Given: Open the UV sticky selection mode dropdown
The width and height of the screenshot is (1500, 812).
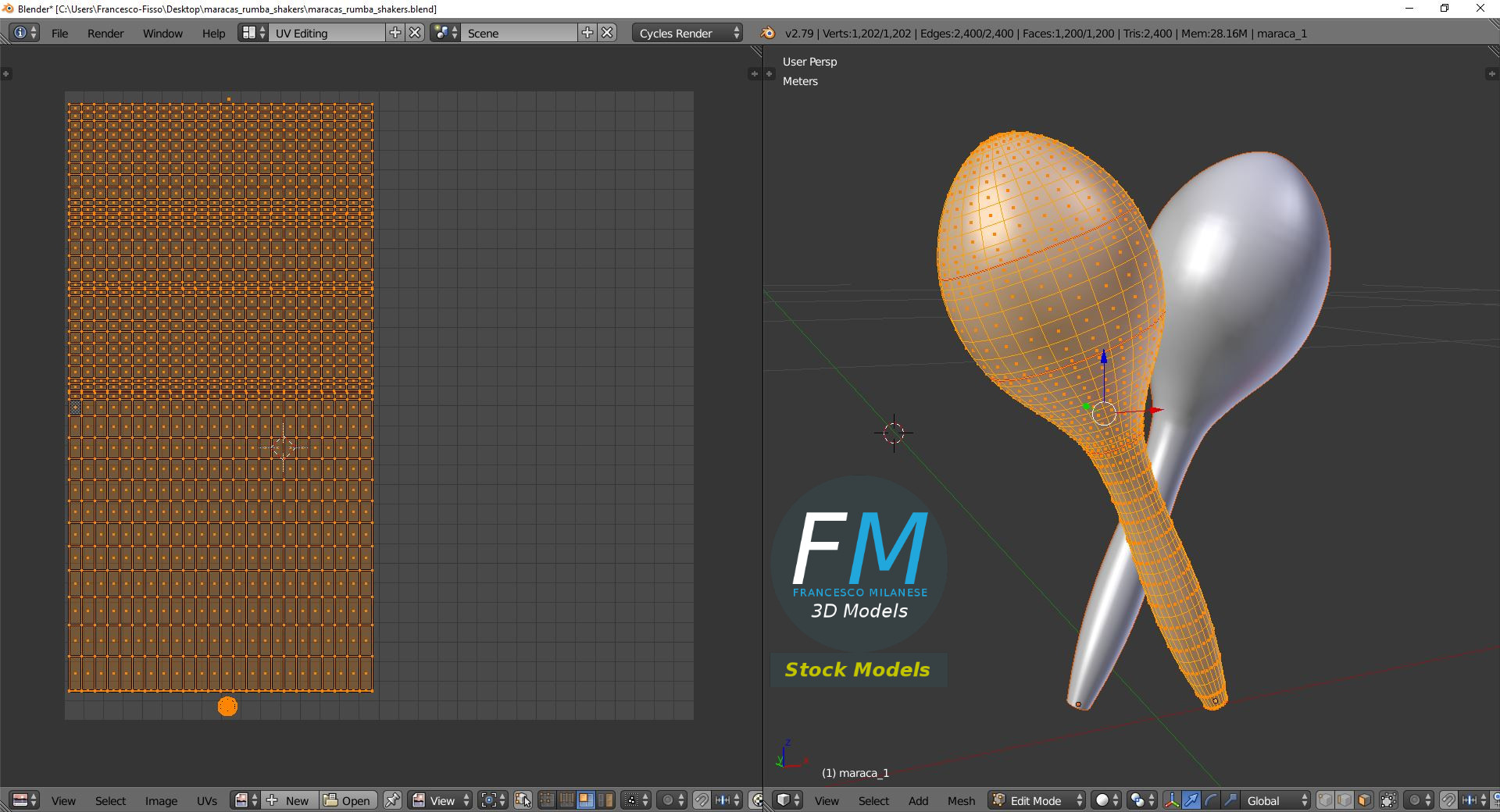Looking at the screenshot, I should coord(637,800).
